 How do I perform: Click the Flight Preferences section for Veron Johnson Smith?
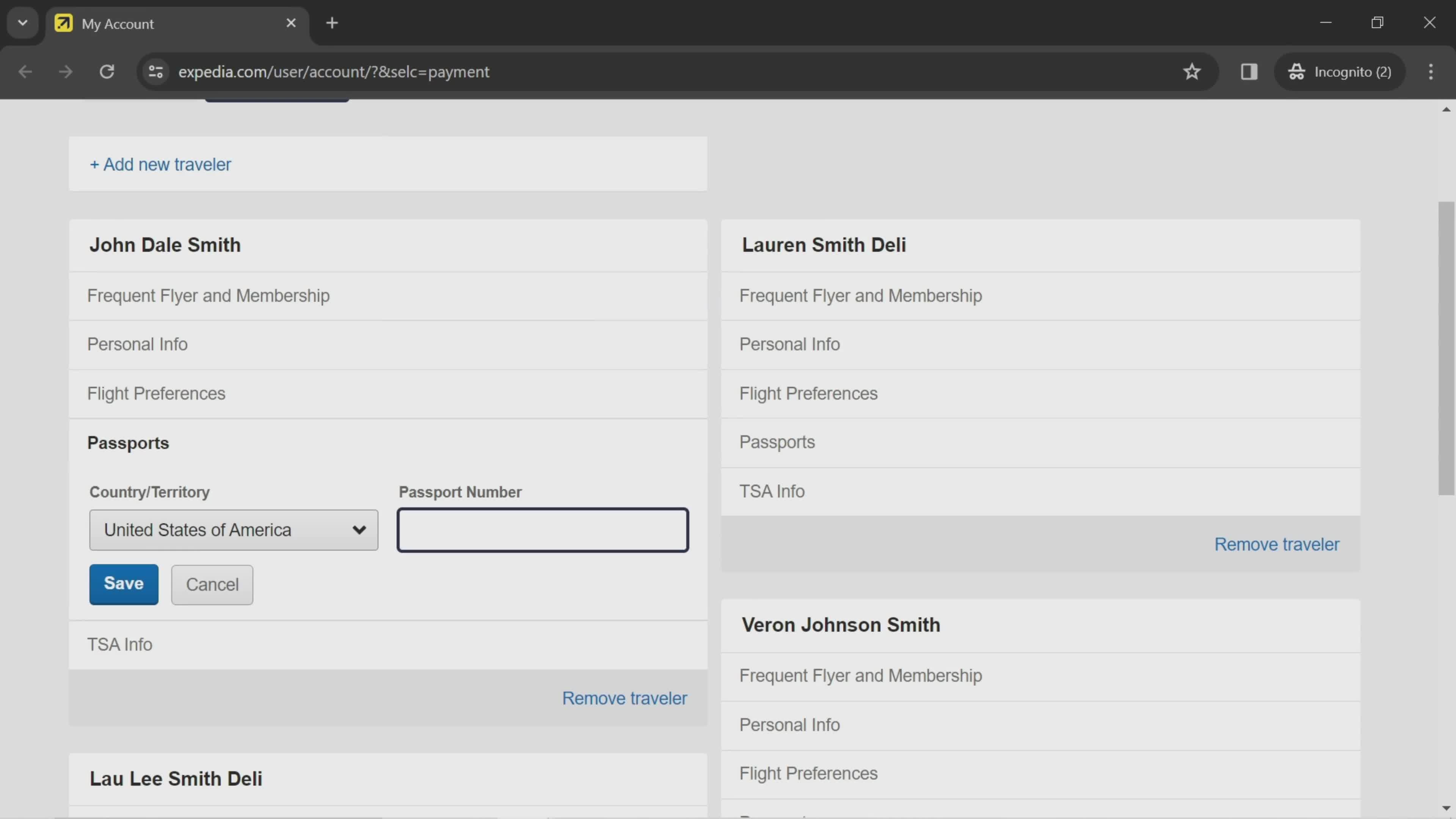tap(808, 773)
